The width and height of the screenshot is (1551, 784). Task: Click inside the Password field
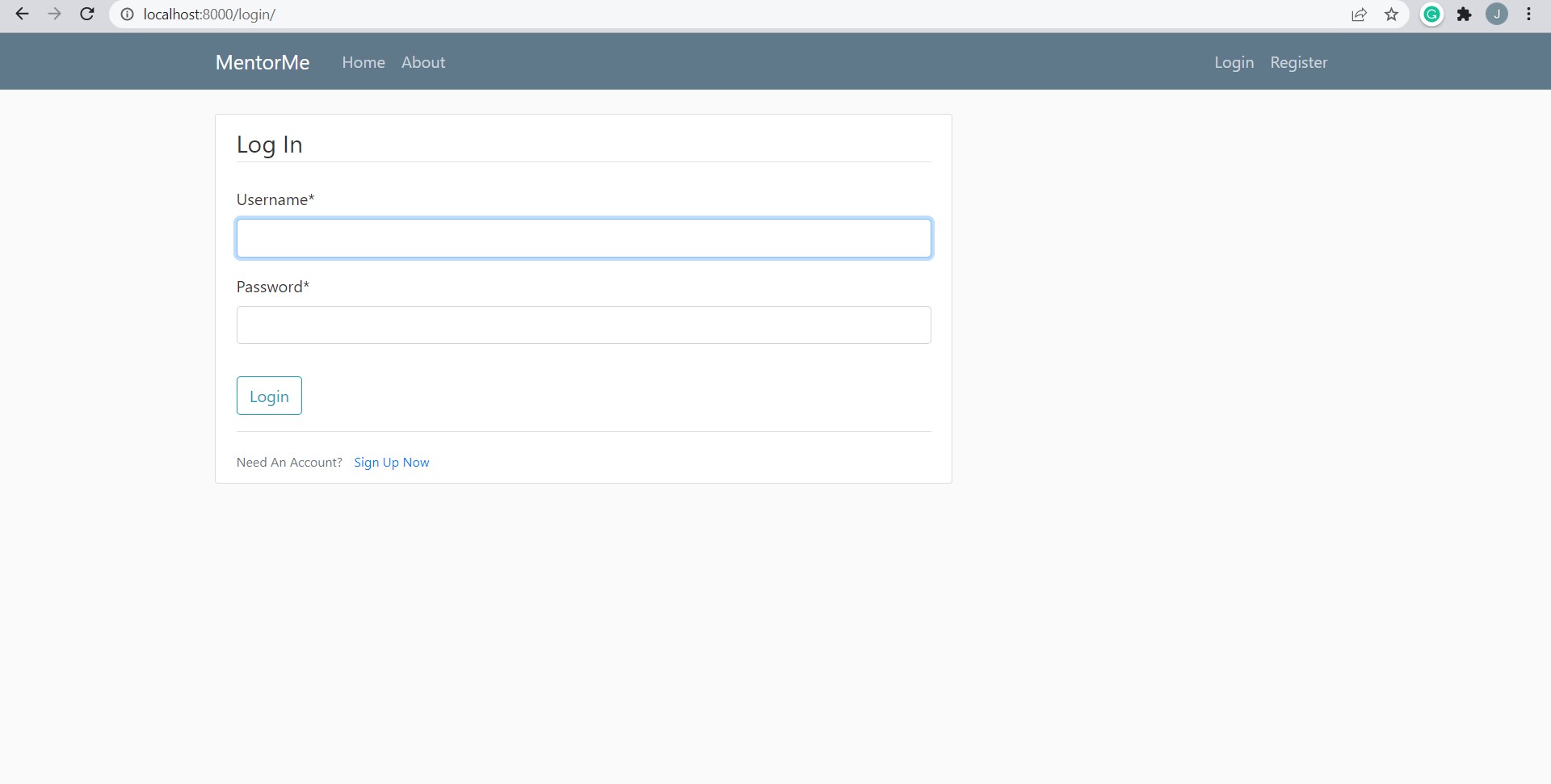583,325
